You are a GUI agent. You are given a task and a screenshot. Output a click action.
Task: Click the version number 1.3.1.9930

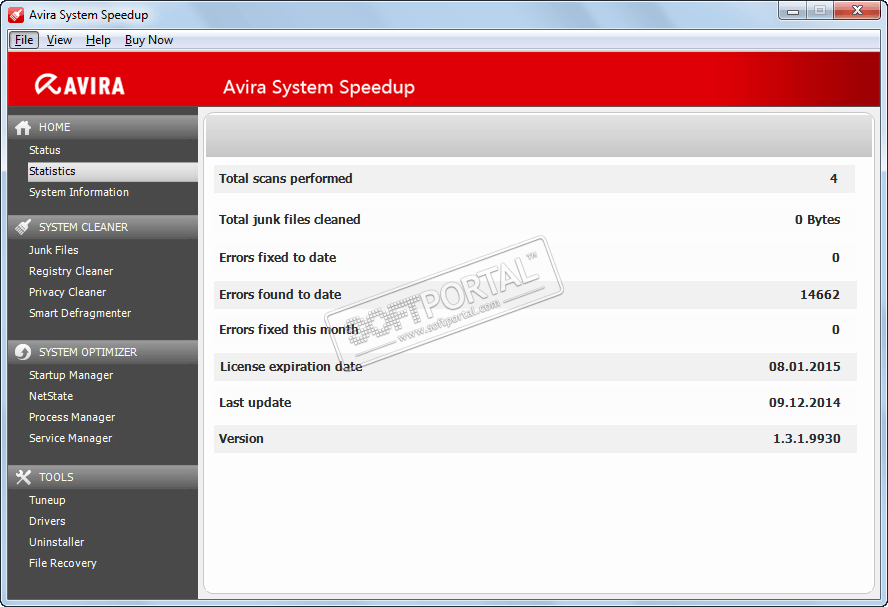pos(806,439)
